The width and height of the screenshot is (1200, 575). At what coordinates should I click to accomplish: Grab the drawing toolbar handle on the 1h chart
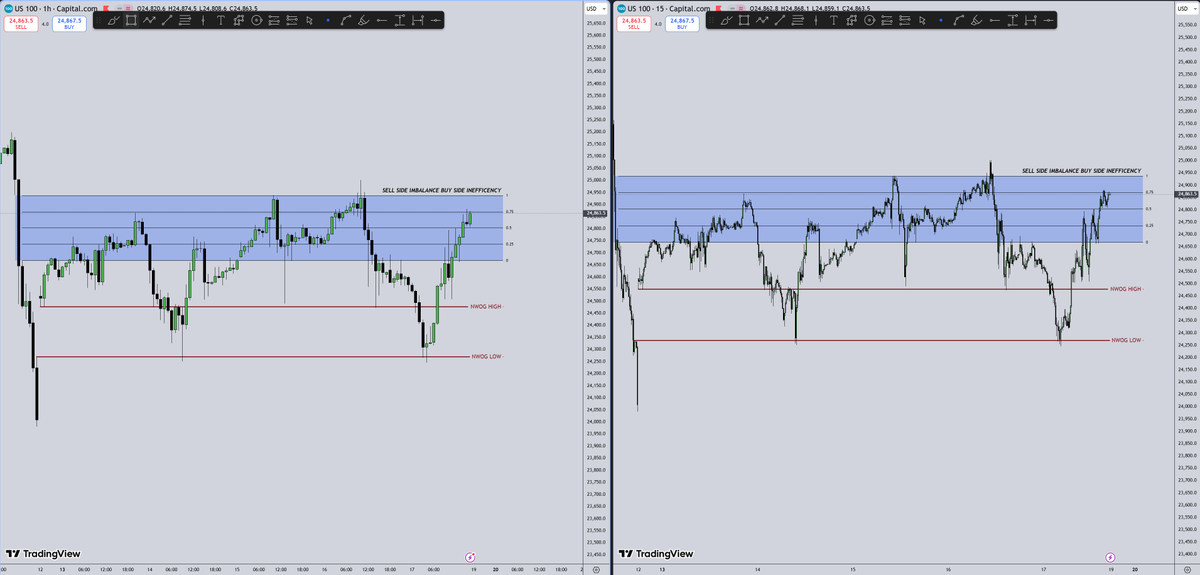point(98,20)
